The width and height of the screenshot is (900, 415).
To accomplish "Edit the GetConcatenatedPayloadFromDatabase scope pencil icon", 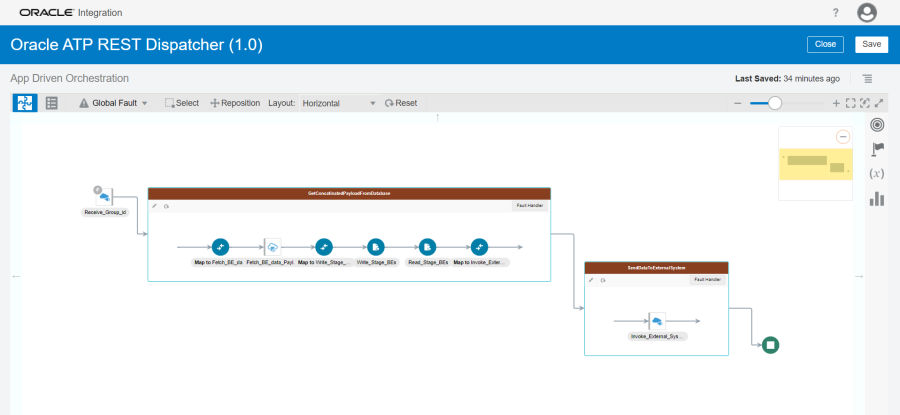I will tap(154, 206).
